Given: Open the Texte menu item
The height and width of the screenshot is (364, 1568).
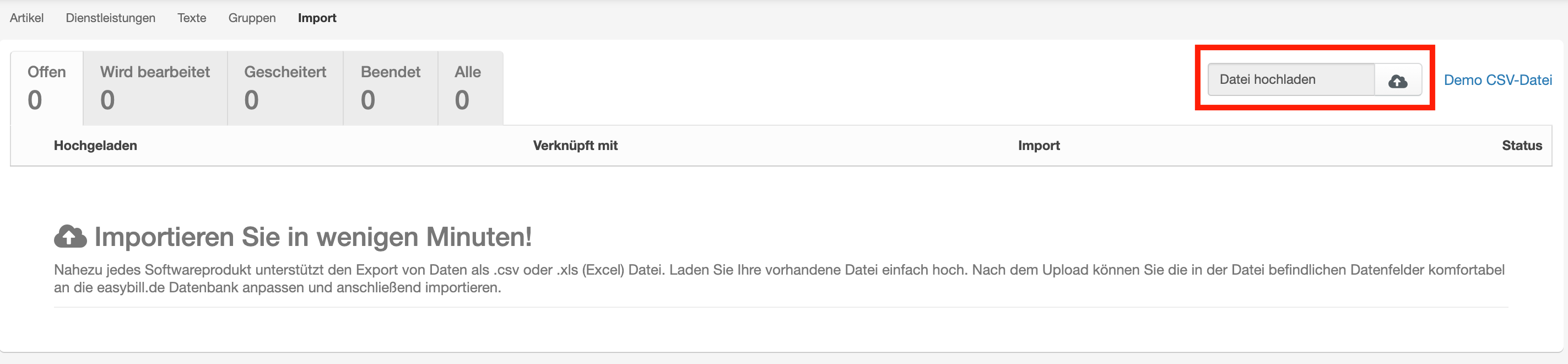Looking at the screenshot, I should pyautogui.click(x=192, y=18).
